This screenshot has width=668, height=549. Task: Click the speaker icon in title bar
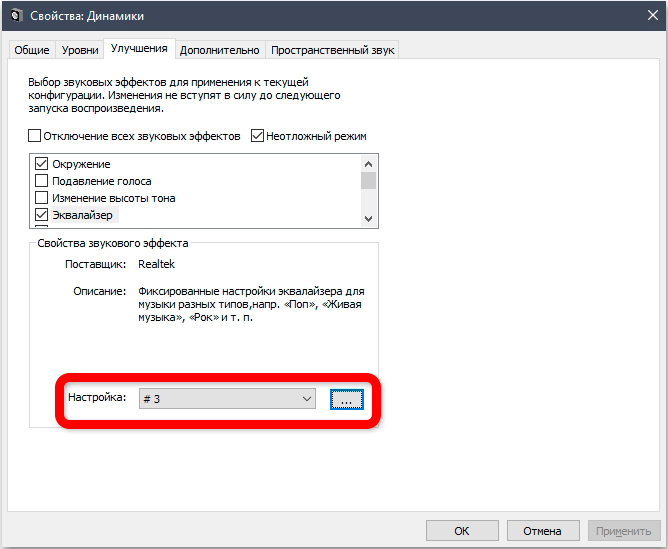[x=16, y=16]
